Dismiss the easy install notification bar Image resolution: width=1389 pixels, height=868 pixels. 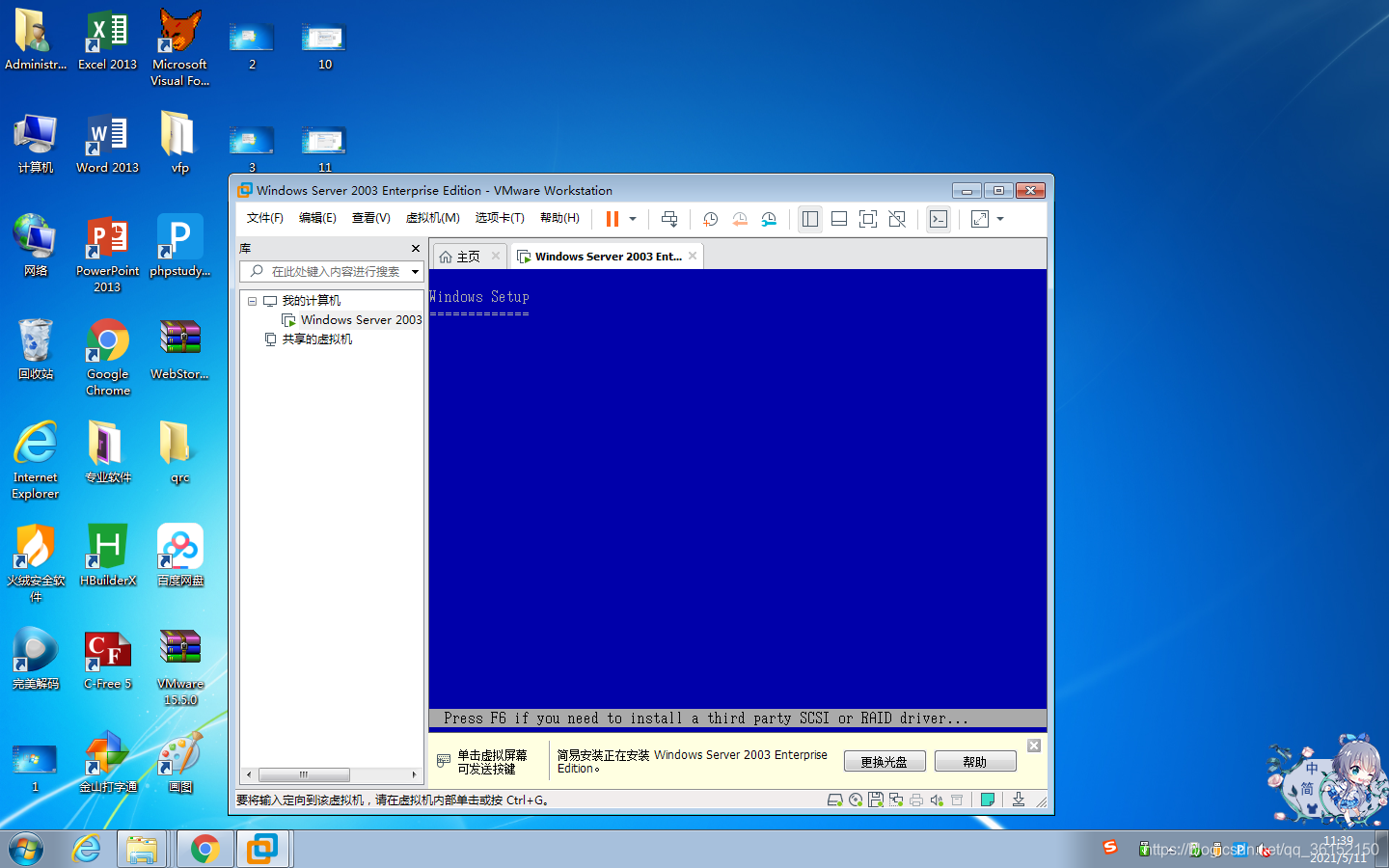click(x=1034, y=746)
